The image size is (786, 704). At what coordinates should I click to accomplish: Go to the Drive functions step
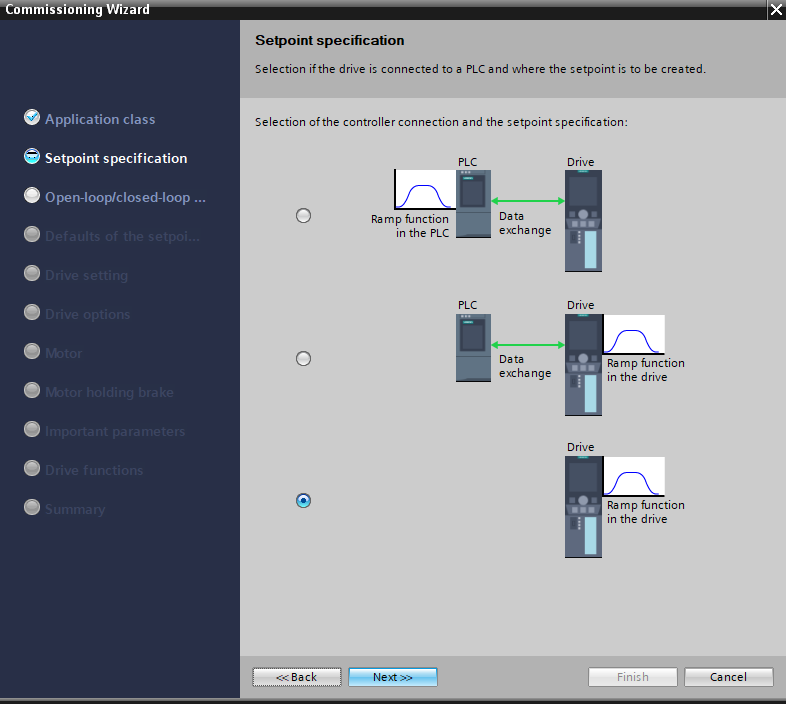(94, 470)
